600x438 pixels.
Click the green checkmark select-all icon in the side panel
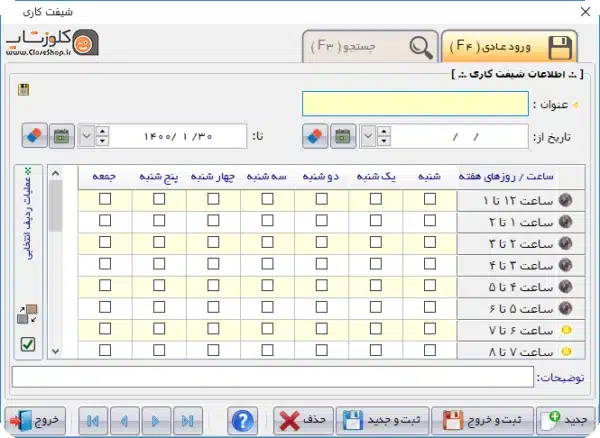[28, 344]
